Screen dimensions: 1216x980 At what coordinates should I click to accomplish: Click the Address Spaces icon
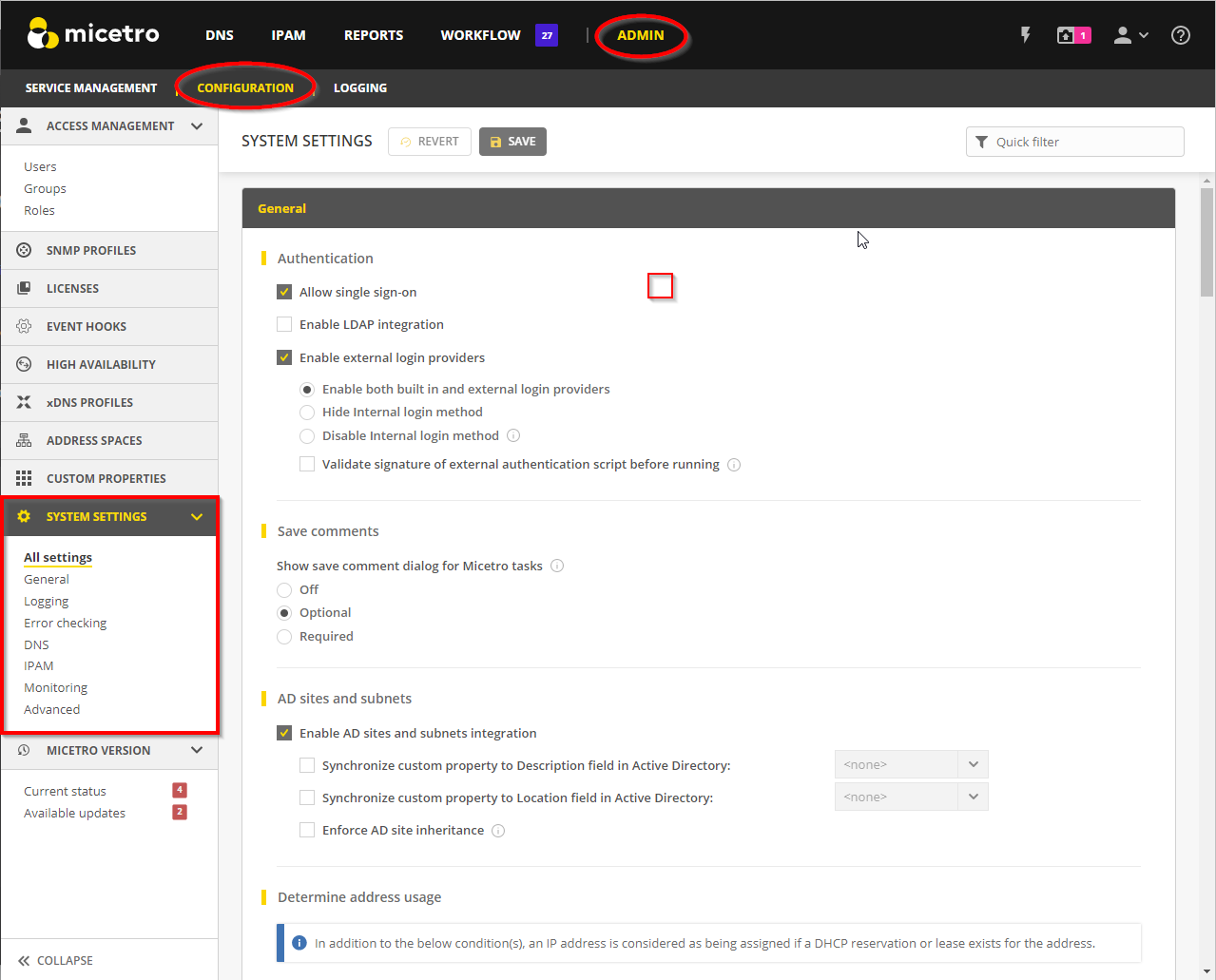tap(24, 440)
